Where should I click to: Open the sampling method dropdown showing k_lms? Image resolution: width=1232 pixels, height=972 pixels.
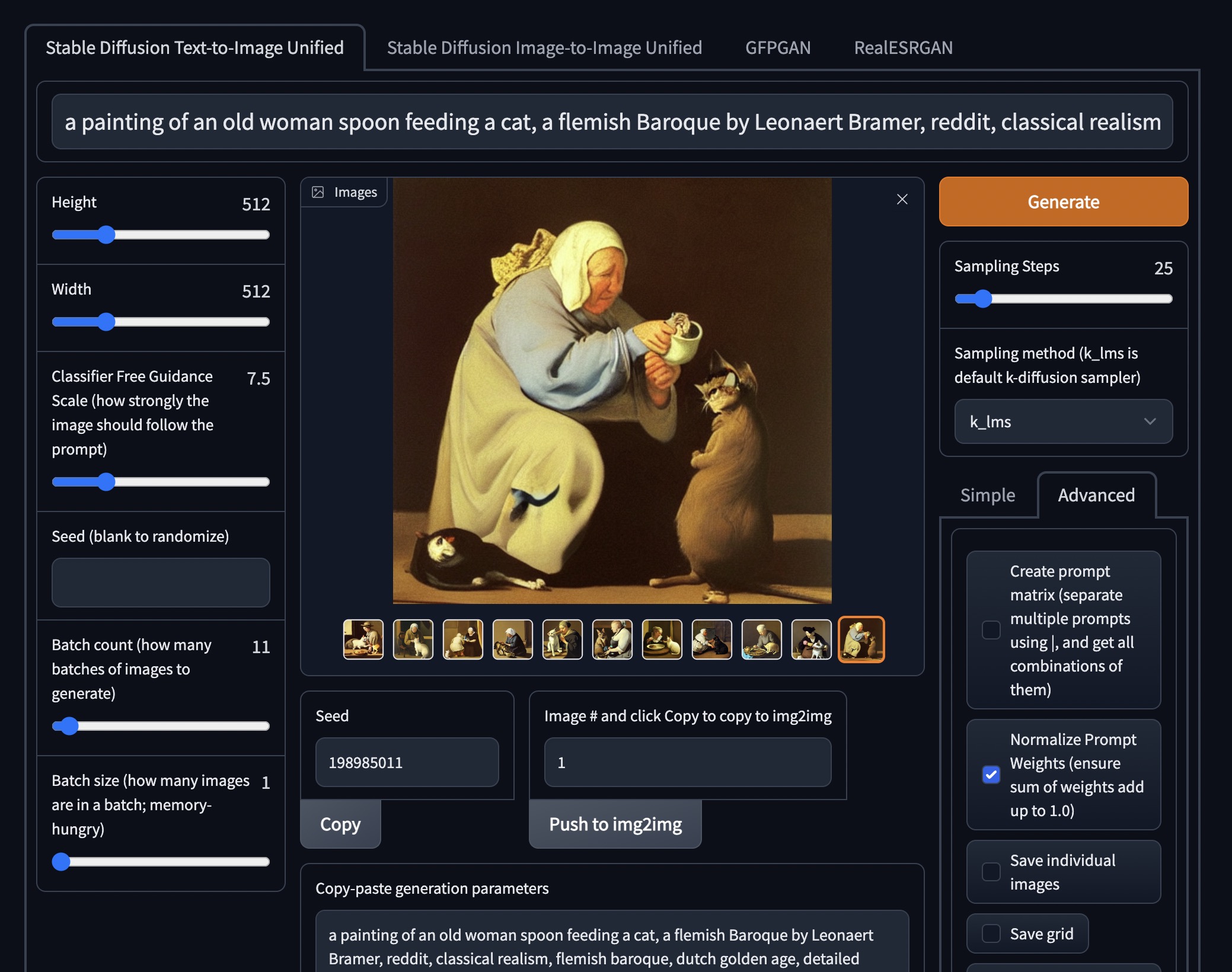pos(1062,421)
